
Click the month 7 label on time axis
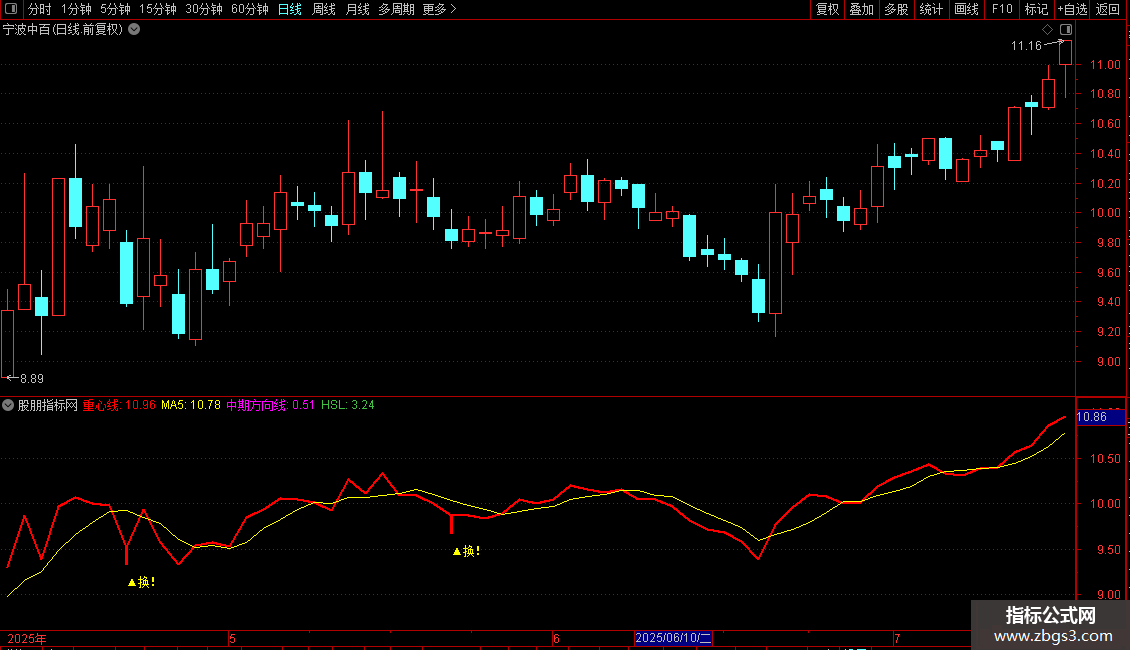point(897,638)
